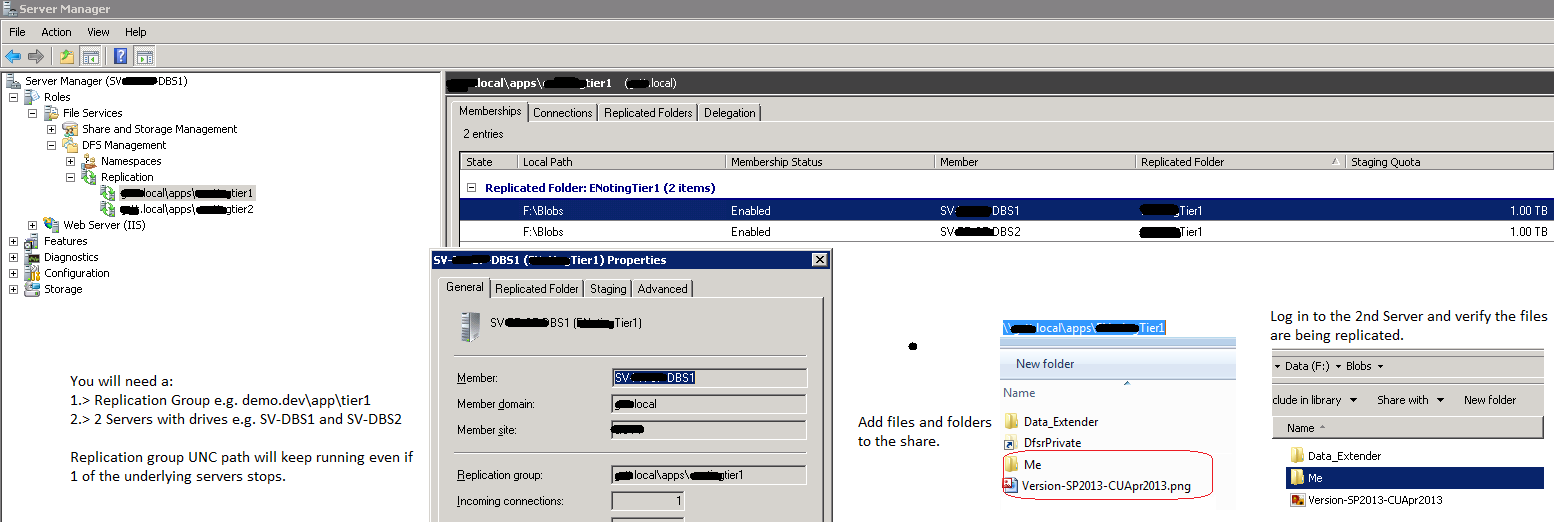The width and height of the screenshot is (1554, 522).
Task: Click the File Services node icon
Action: pyautogui.click(x=51, y=113)
